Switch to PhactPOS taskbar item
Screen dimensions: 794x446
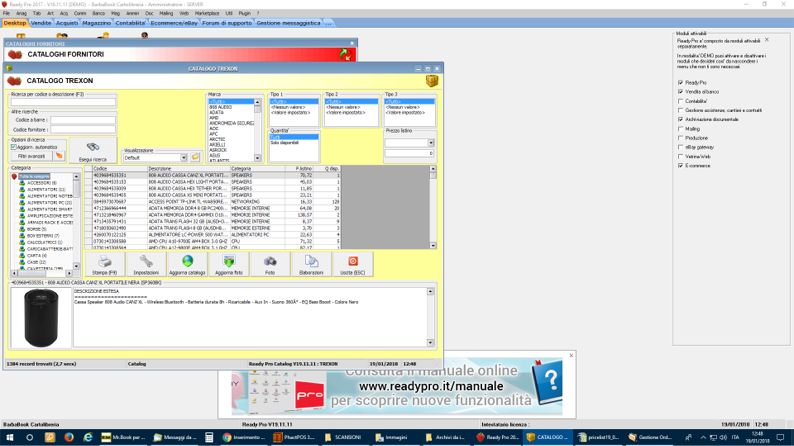coord(294,437)
